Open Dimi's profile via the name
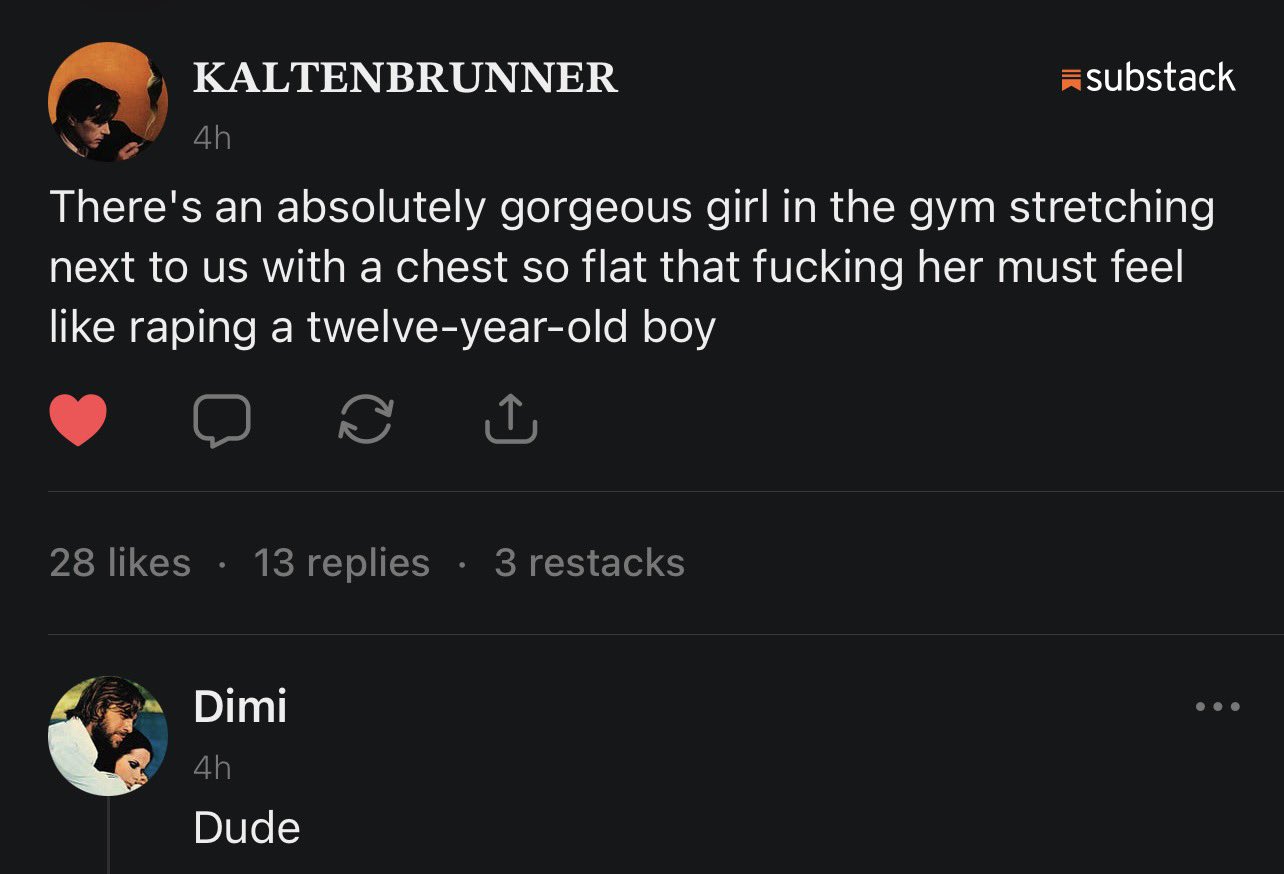 pyautogui.click(x=240, y=707)
